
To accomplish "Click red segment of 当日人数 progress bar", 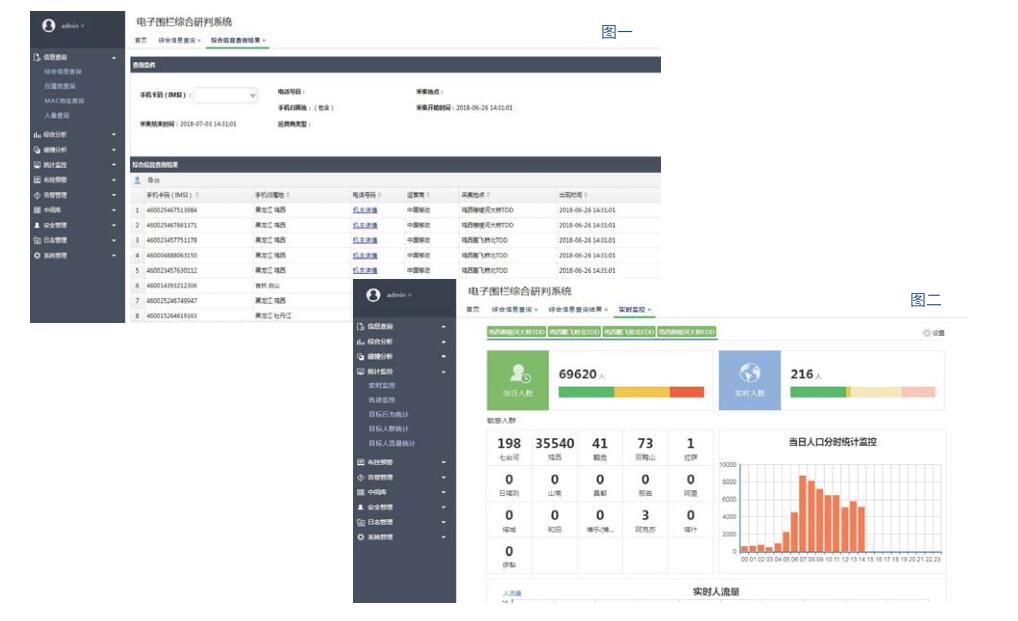I will pos(687,392).
